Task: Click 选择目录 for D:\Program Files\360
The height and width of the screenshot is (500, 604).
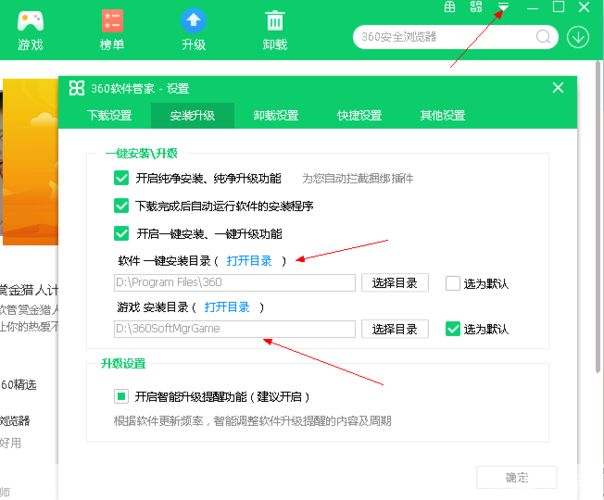Action: pos(395,283)
